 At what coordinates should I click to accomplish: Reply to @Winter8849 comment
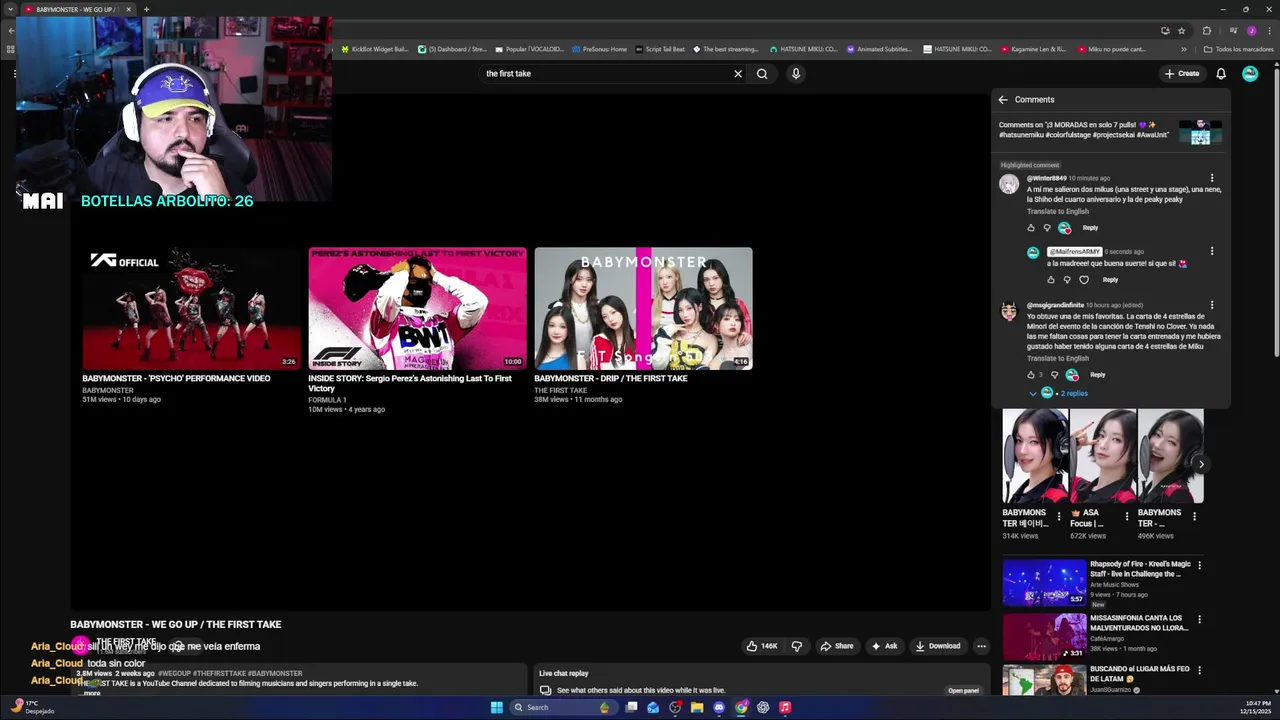[x=1090, y=228]
